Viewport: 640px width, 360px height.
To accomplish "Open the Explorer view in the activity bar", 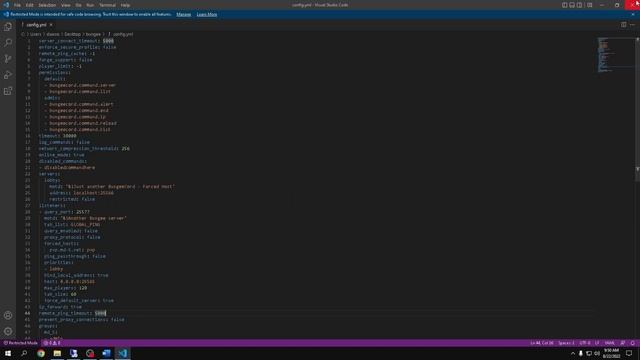I will [x=8, y=27].
